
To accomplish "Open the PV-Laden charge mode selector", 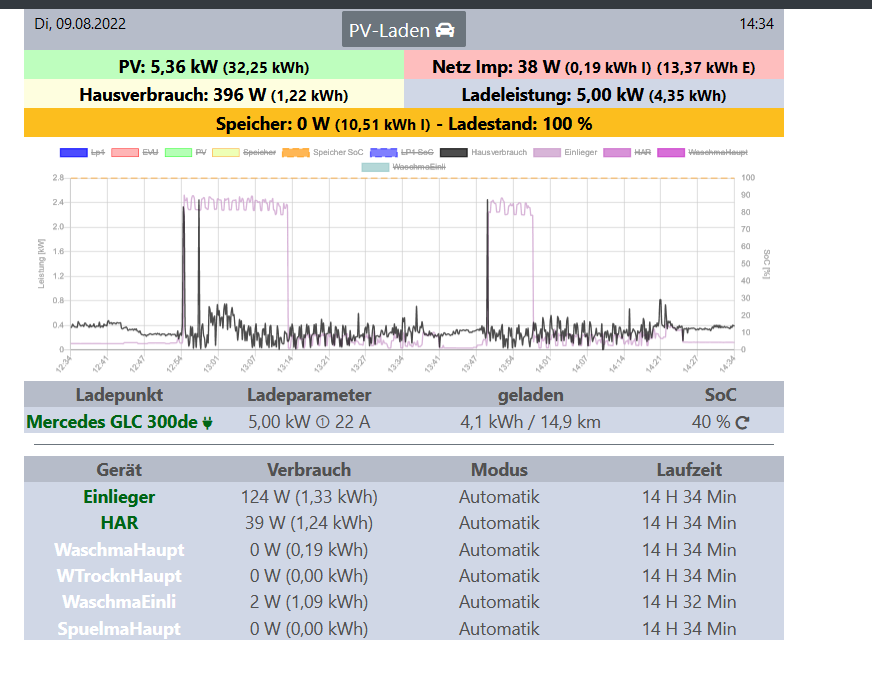I will point(403,31).
